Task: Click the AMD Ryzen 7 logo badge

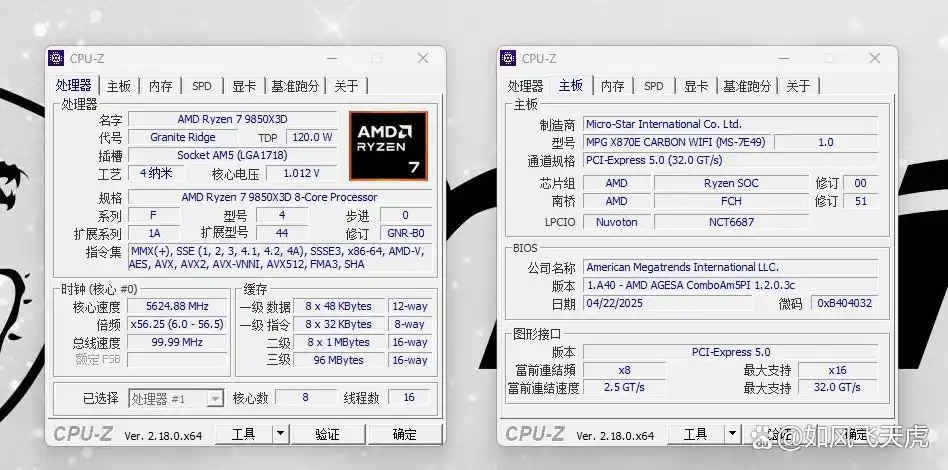Action: click(x=388, y=146)
